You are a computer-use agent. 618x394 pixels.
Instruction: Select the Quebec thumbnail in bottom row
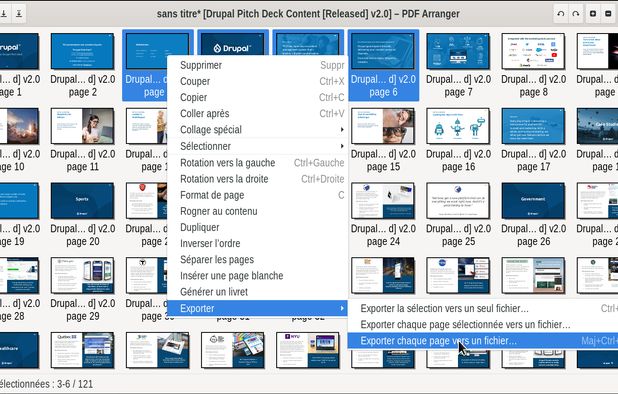(82, 350)
